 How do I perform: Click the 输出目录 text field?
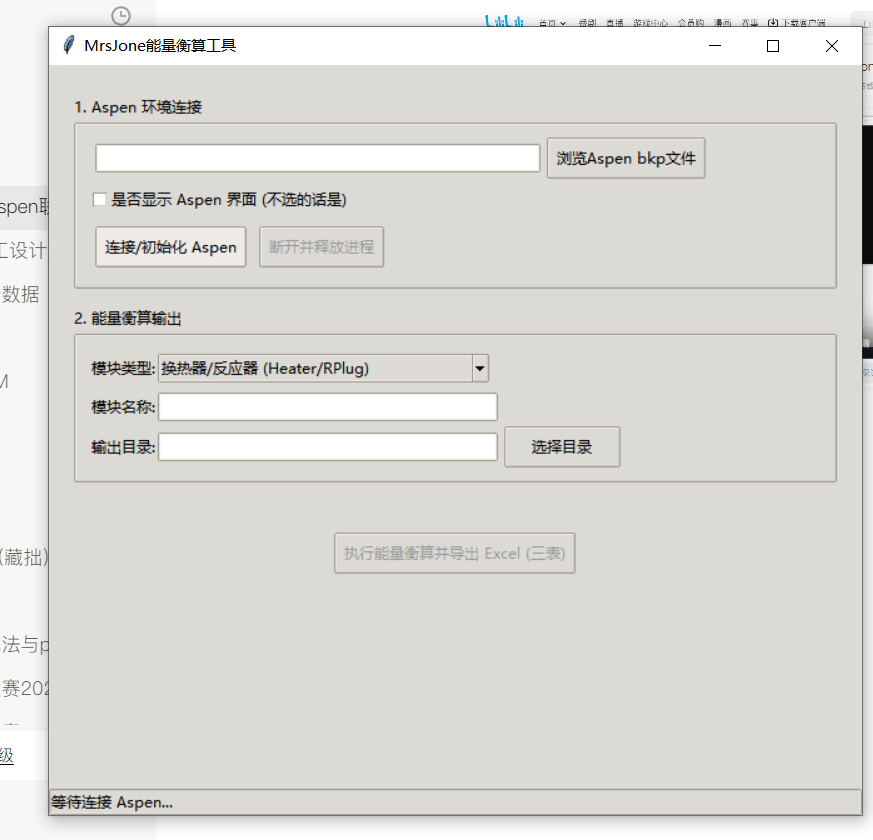[x=327, y=447]
